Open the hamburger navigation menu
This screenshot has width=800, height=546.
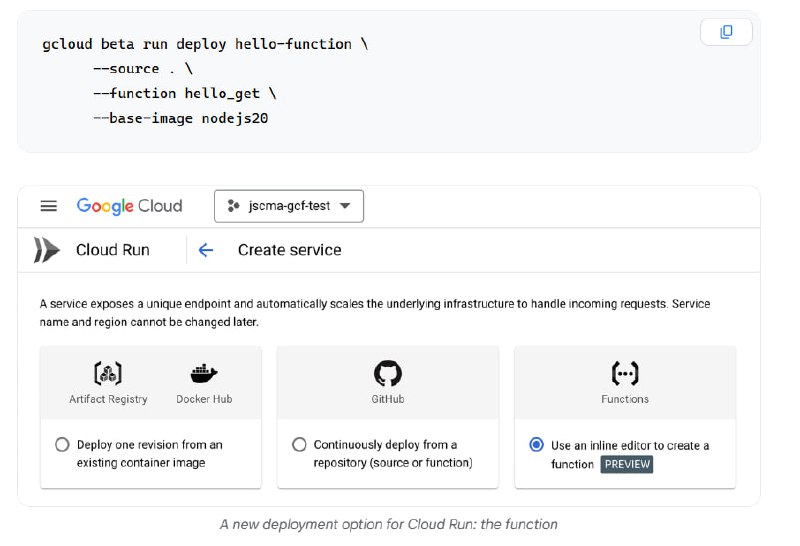tap(49, 206)
